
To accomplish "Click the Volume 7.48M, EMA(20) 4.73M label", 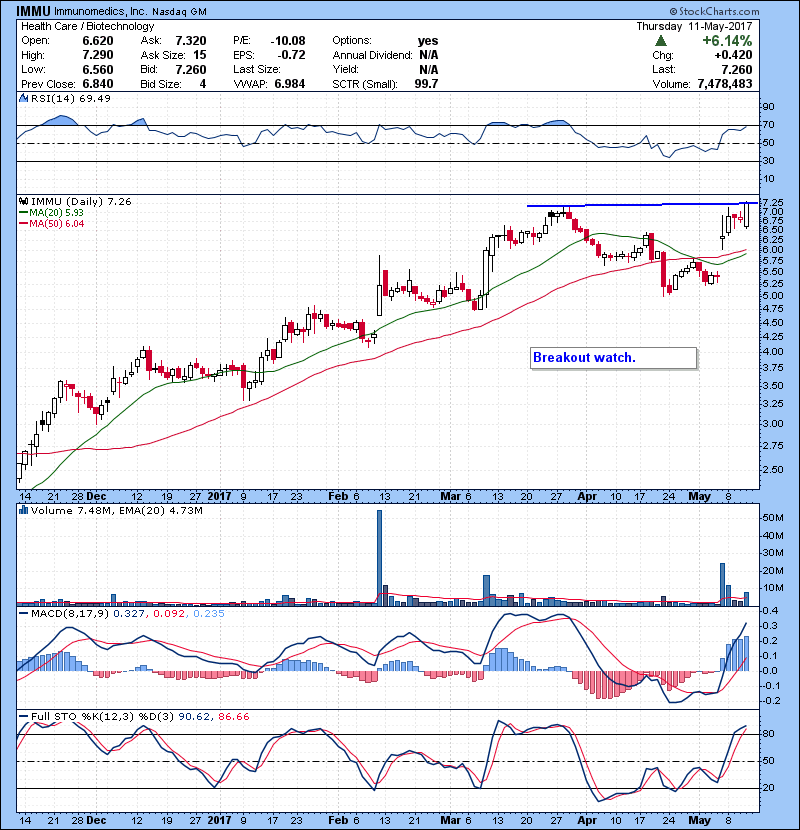I will (116, 510).
